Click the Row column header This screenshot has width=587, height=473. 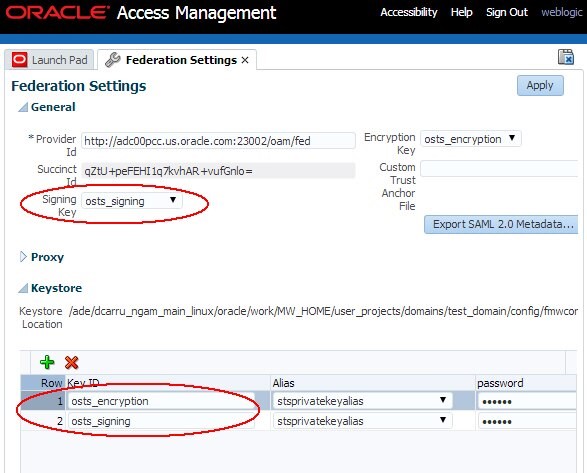pos(43,383)
